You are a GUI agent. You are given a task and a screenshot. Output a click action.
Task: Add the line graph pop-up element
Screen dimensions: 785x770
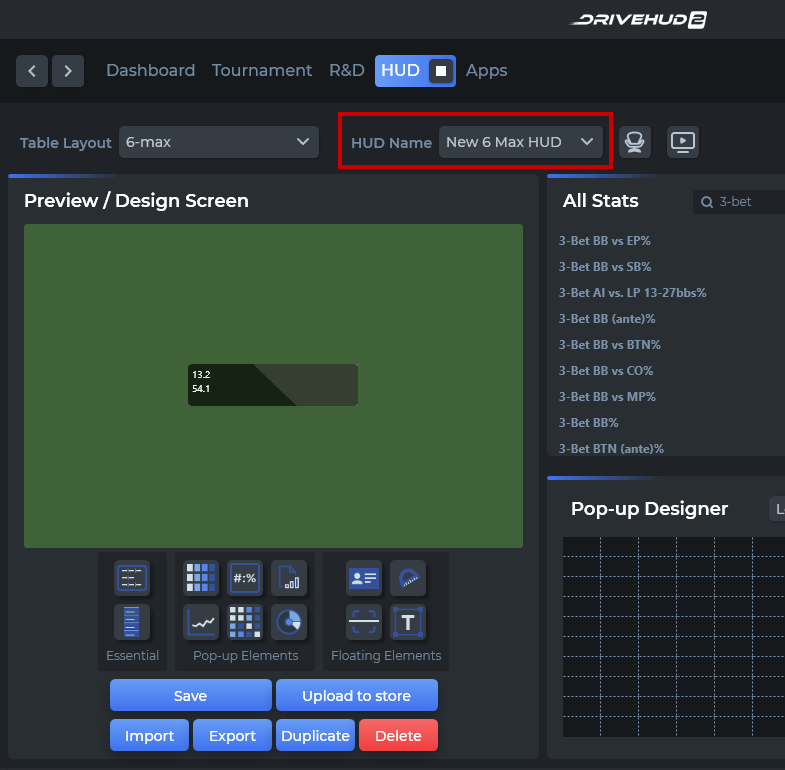click(x=201, y=622)
